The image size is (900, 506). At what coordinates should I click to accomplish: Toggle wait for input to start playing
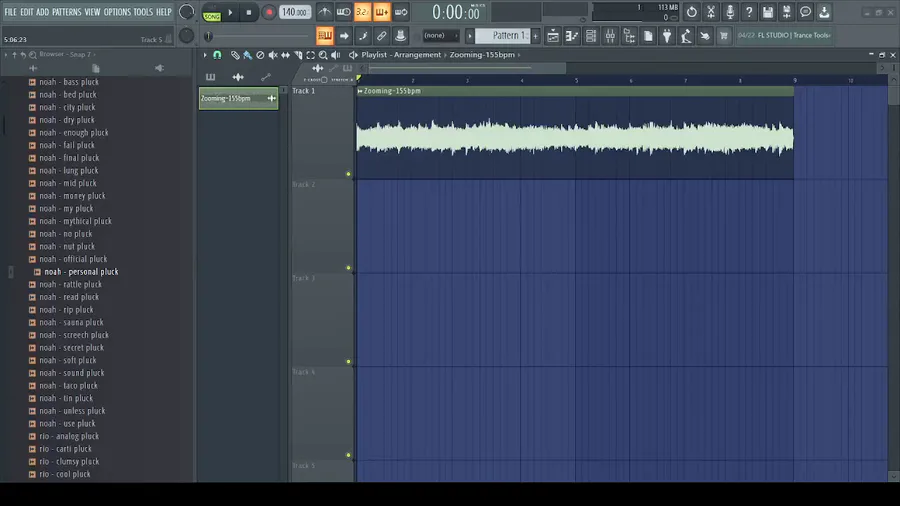(343, 12)
